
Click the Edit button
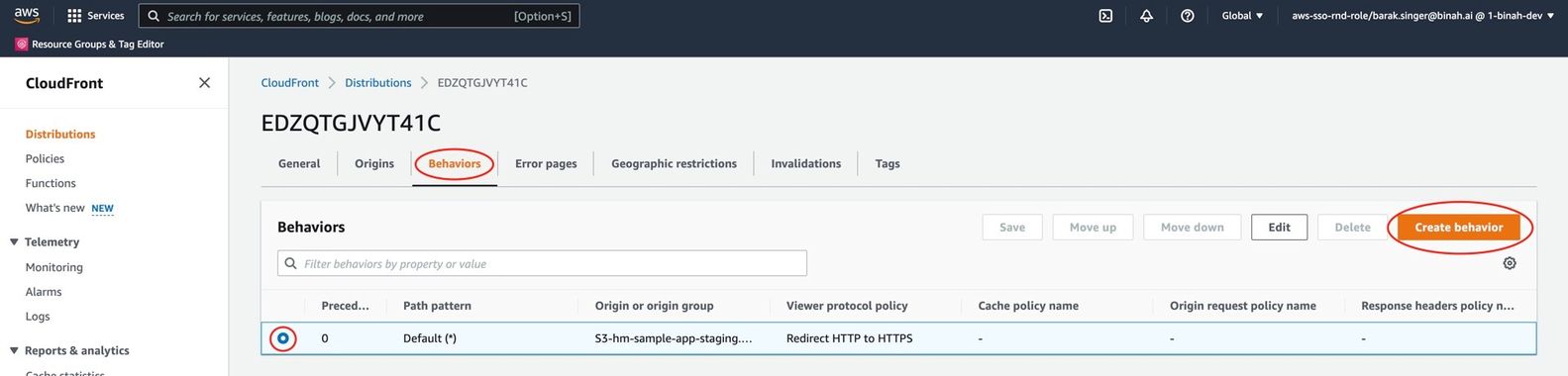click(1279, 228)
